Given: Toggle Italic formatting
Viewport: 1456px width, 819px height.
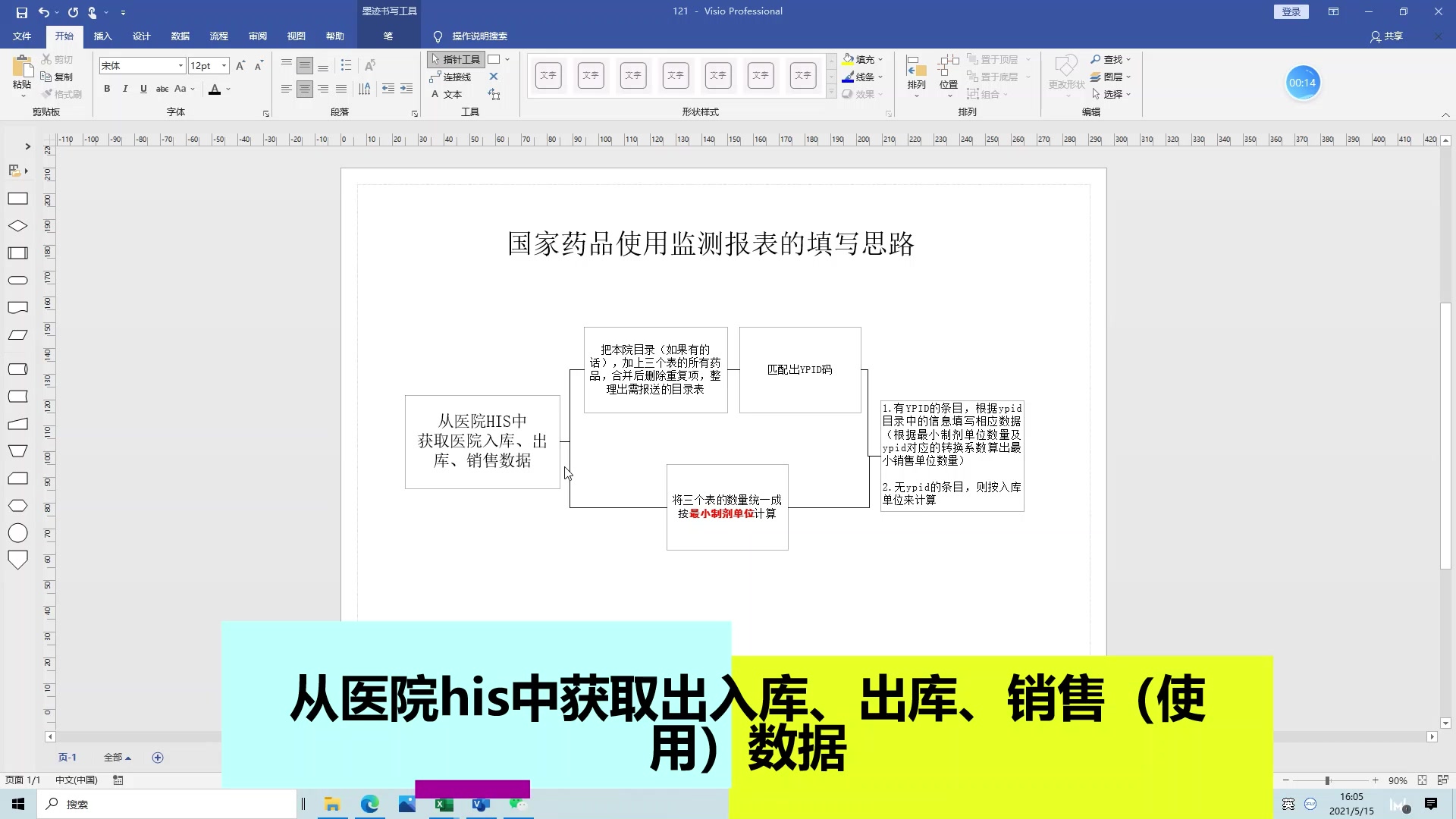Looking at the screenshot, I should click(x=125, y=89).
